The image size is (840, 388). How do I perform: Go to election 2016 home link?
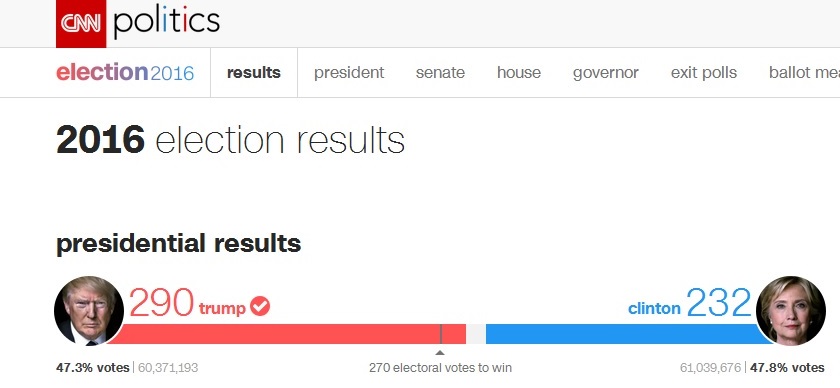click(125, 72)
